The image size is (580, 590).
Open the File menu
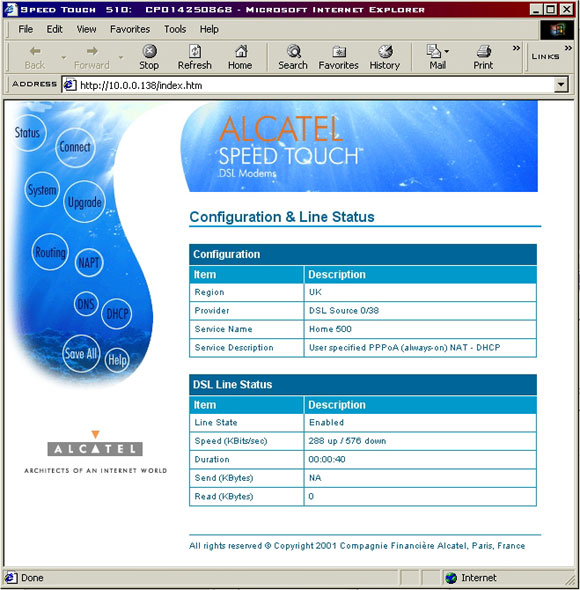pyautogui.click(x=26, y=29)
